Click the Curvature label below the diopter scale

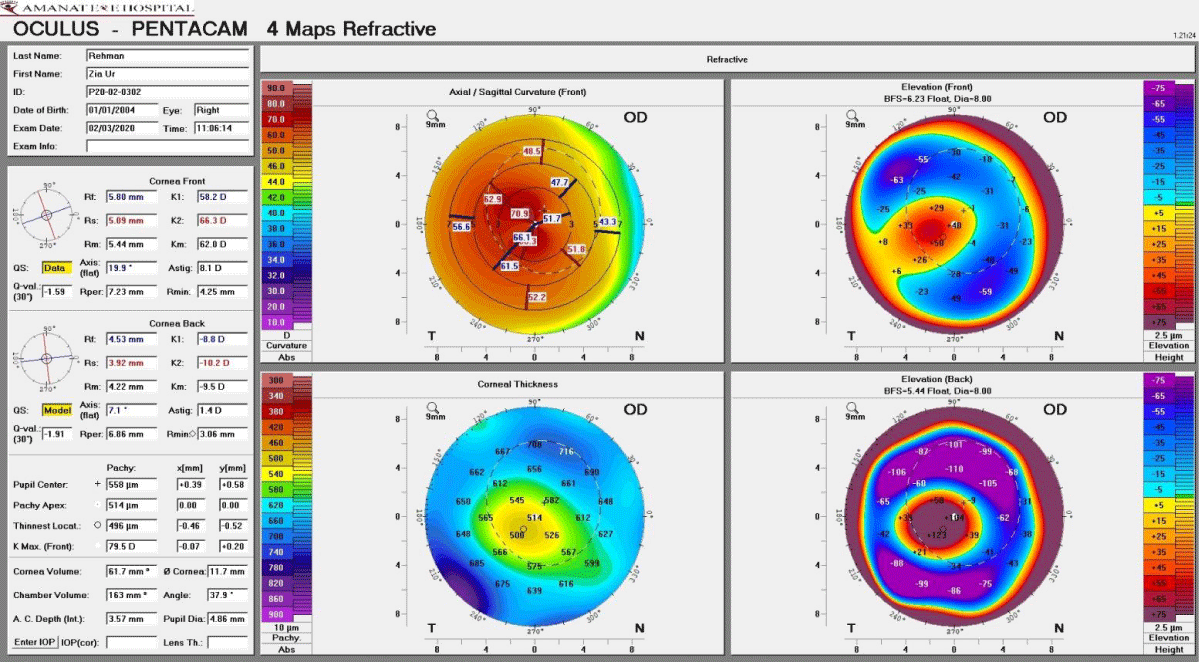[x=287, y=345]
